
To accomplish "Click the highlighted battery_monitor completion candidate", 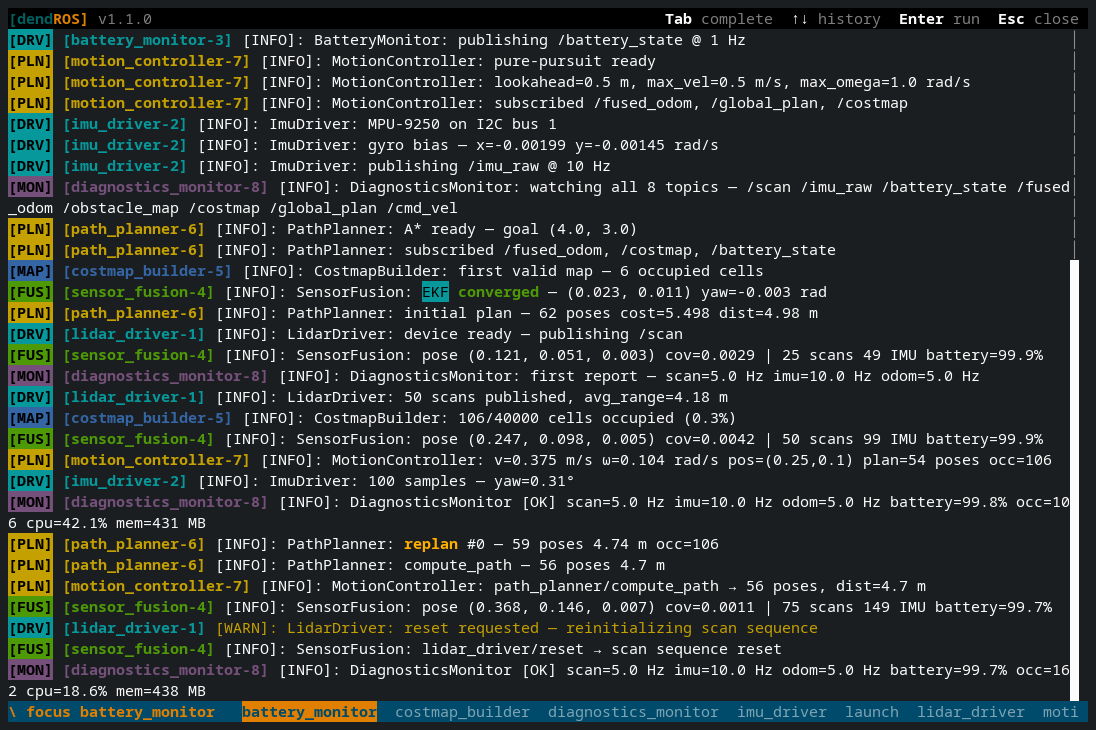I will (310, 712).
